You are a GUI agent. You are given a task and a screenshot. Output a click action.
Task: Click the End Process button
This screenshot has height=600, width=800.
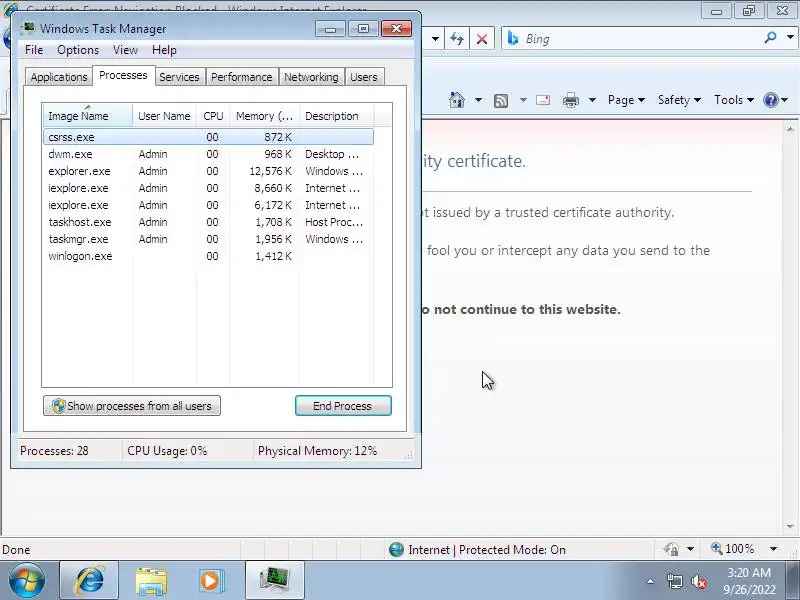343,406
